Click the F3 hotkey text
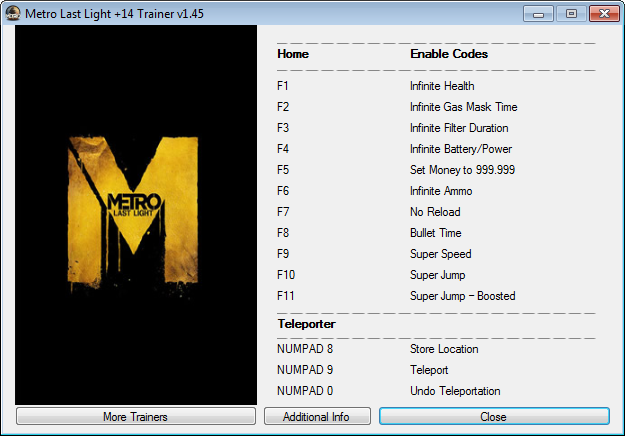 point(283,128)
